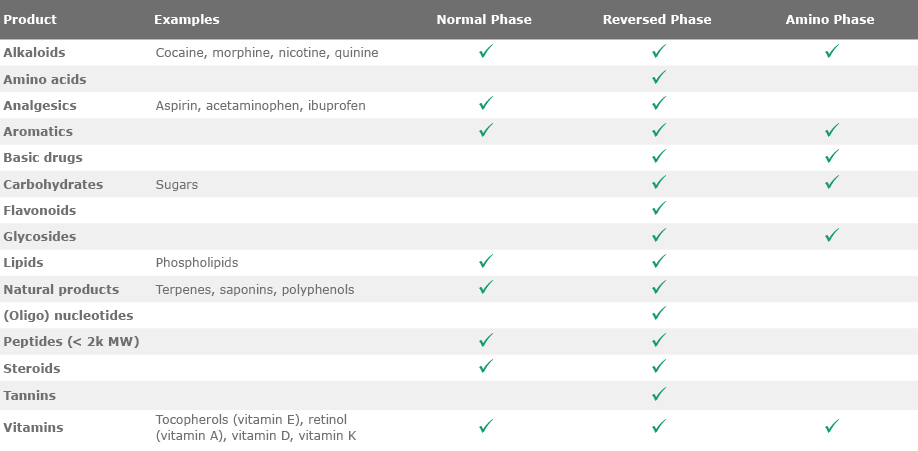This screenshot has height=451, width=918.
Task: Click the Reversed Phase column header
Action: coord(657,20)
